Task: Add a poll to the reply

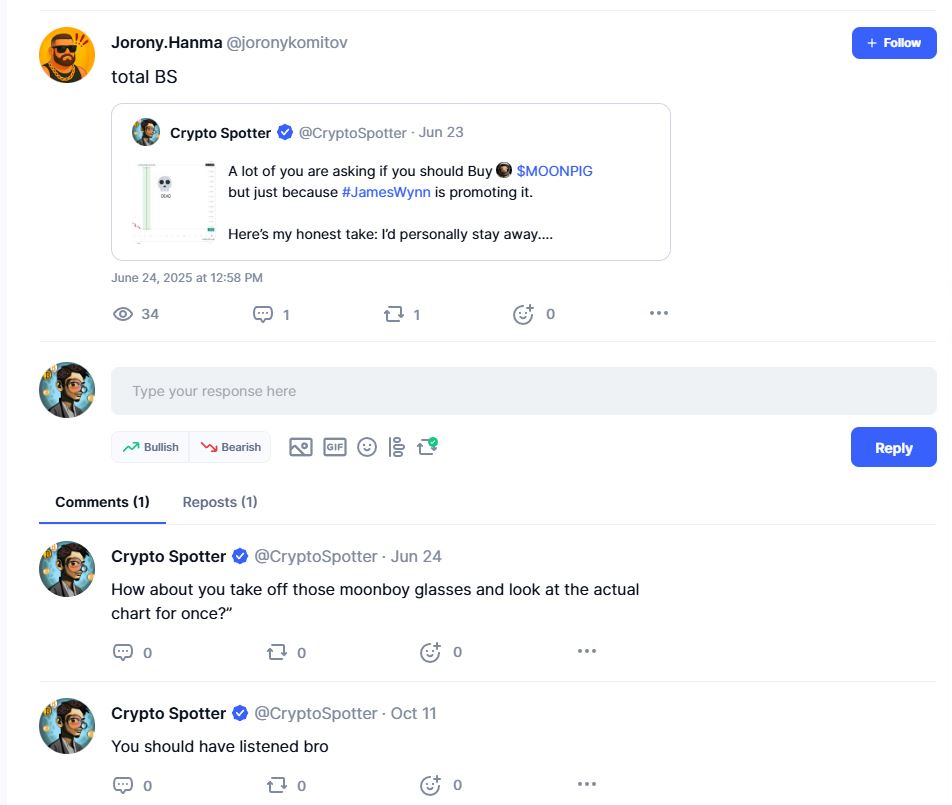Action: click(x=396, y=447)
